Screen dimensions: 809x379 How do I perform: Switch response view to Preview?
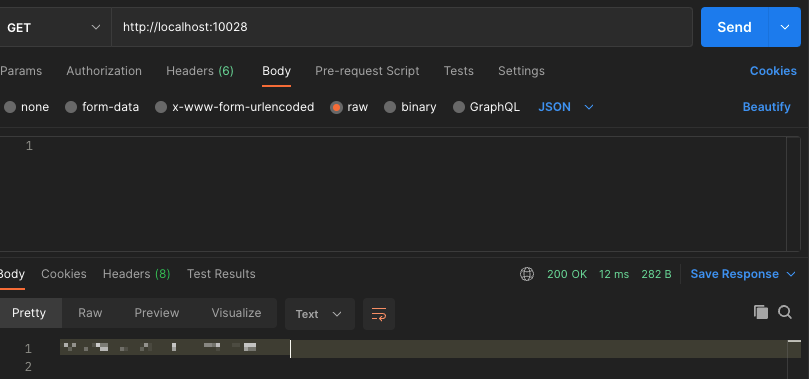[157, 313]
